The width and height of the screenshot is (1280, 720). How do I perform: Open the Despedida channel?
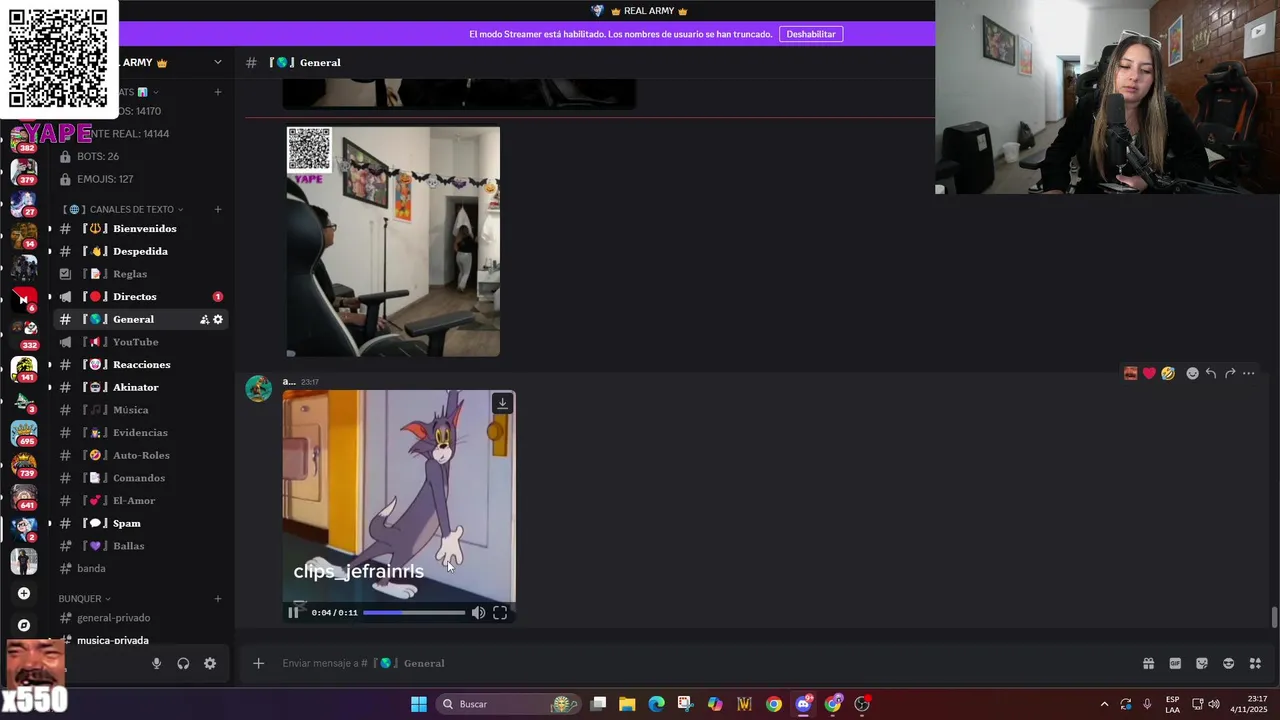[140, 251]
